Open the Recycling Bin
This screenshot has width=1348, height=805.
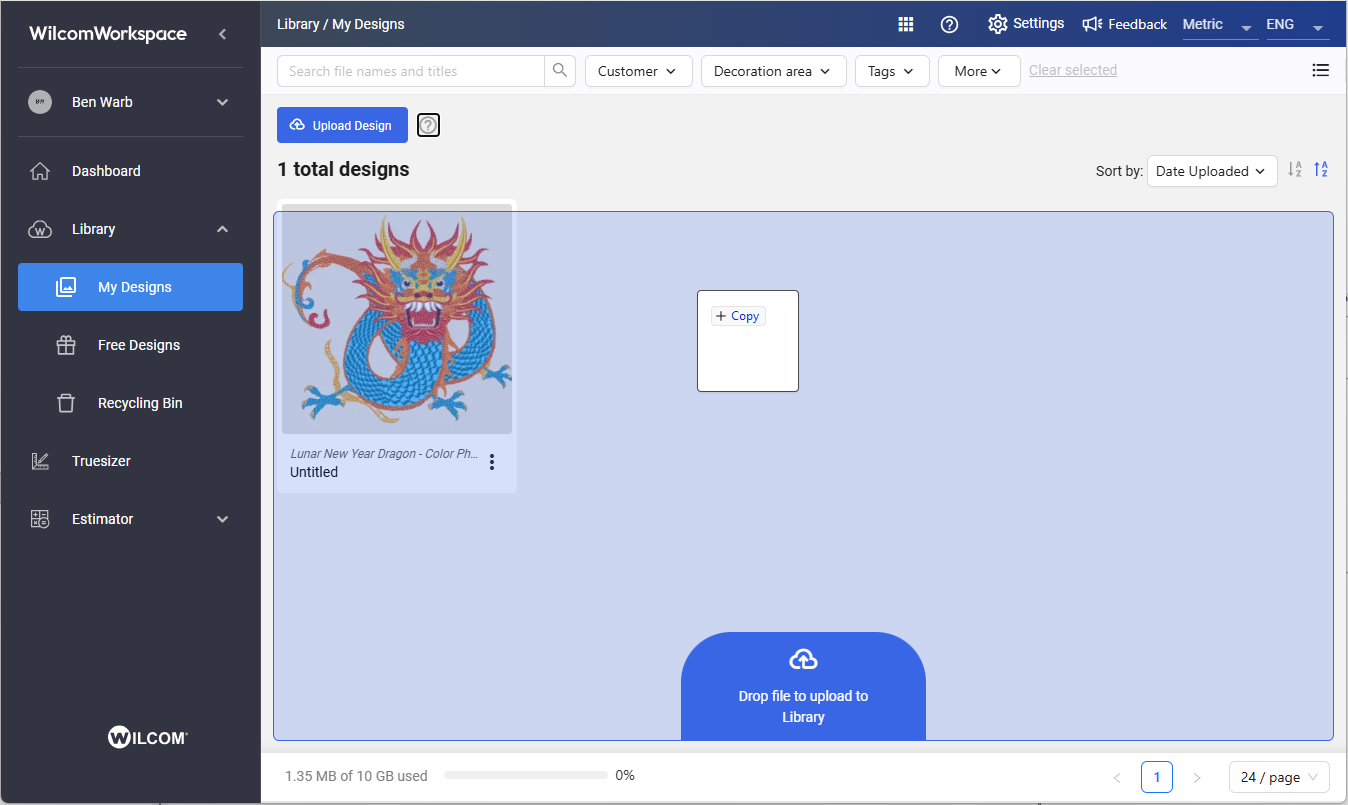(x=139, y=403)
